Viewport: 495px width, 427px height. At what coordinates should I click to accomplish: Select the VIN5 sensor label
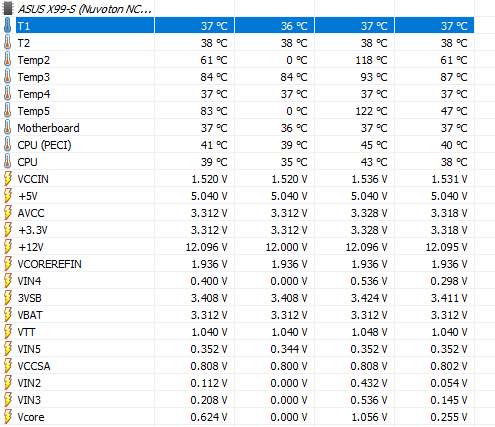point(29,349)
